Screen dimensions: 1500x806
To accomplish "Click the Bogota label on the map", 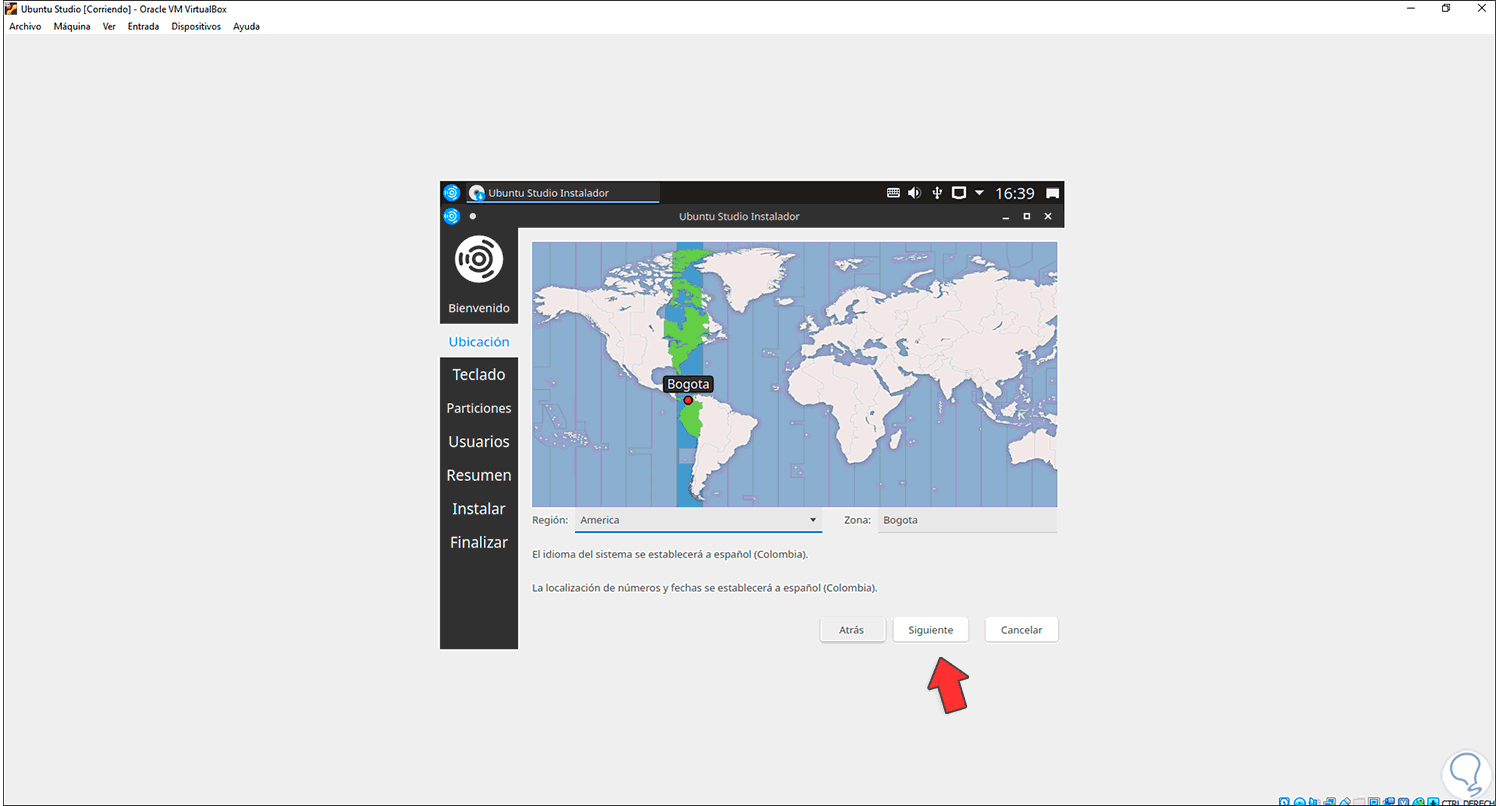I will 688,384.
